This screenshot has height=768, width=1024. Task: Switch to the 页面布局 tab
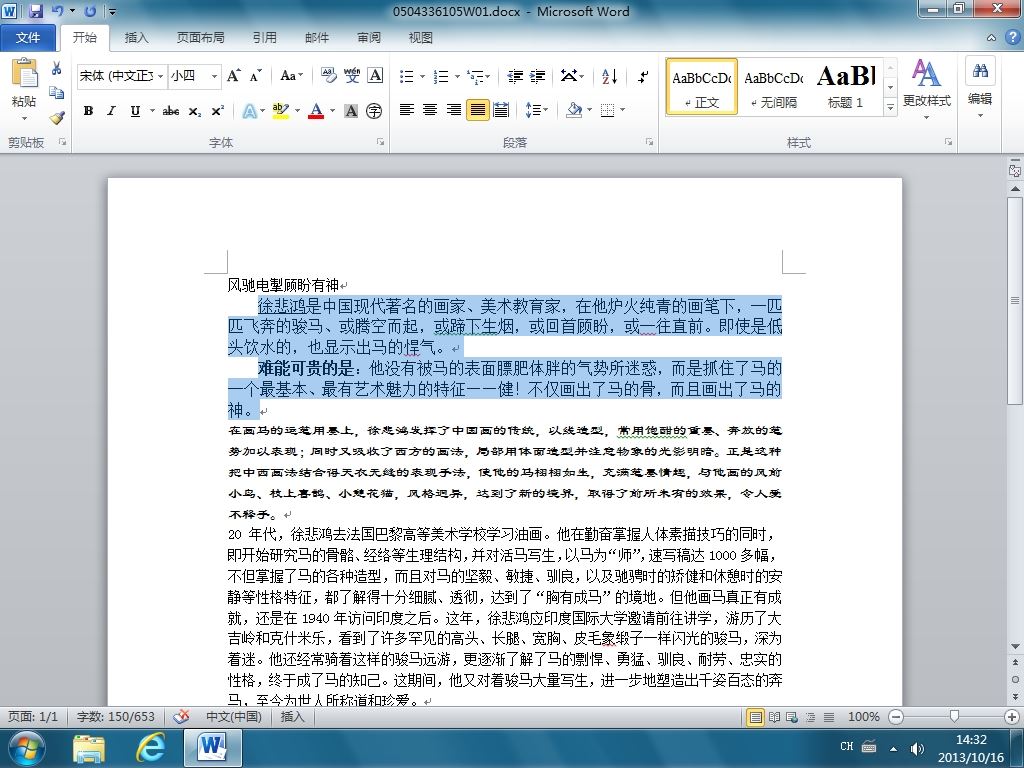(x=200, y=38)
